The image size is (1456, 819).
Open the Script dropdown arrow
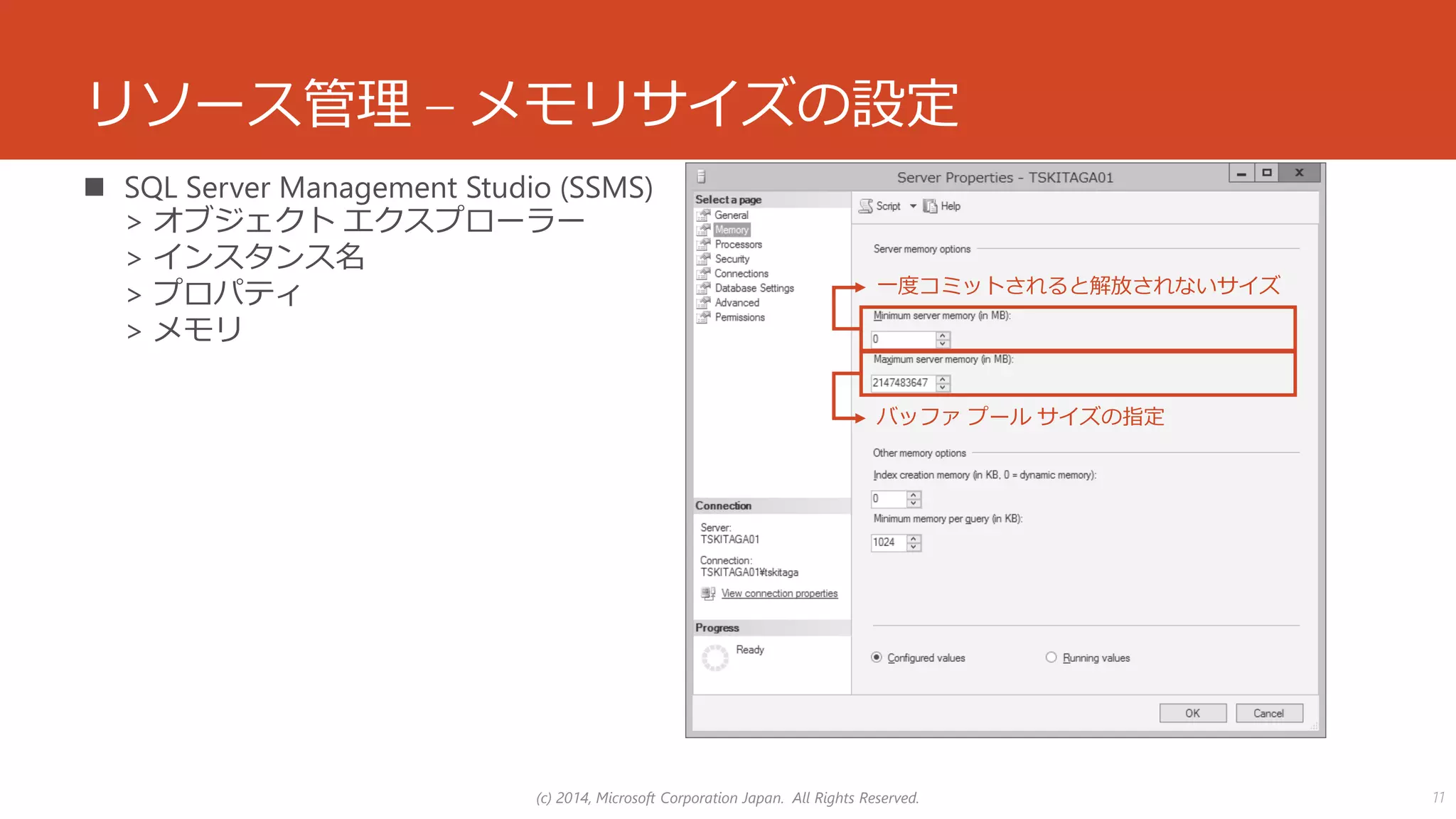tap(913, 206)
